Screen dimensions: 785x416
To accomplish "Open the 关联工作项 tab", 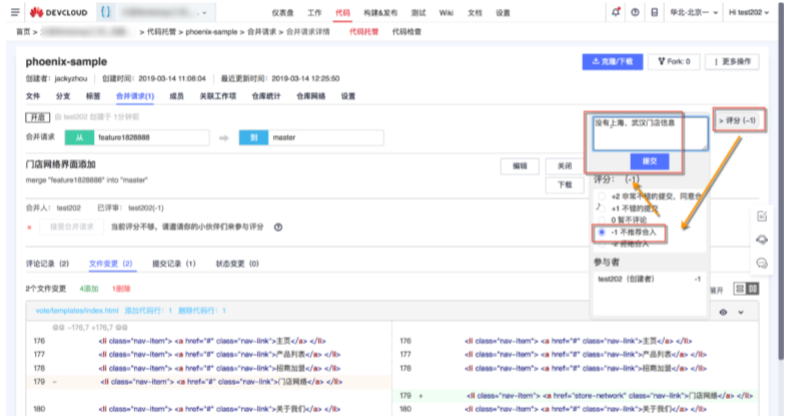I will click(218, 96).
